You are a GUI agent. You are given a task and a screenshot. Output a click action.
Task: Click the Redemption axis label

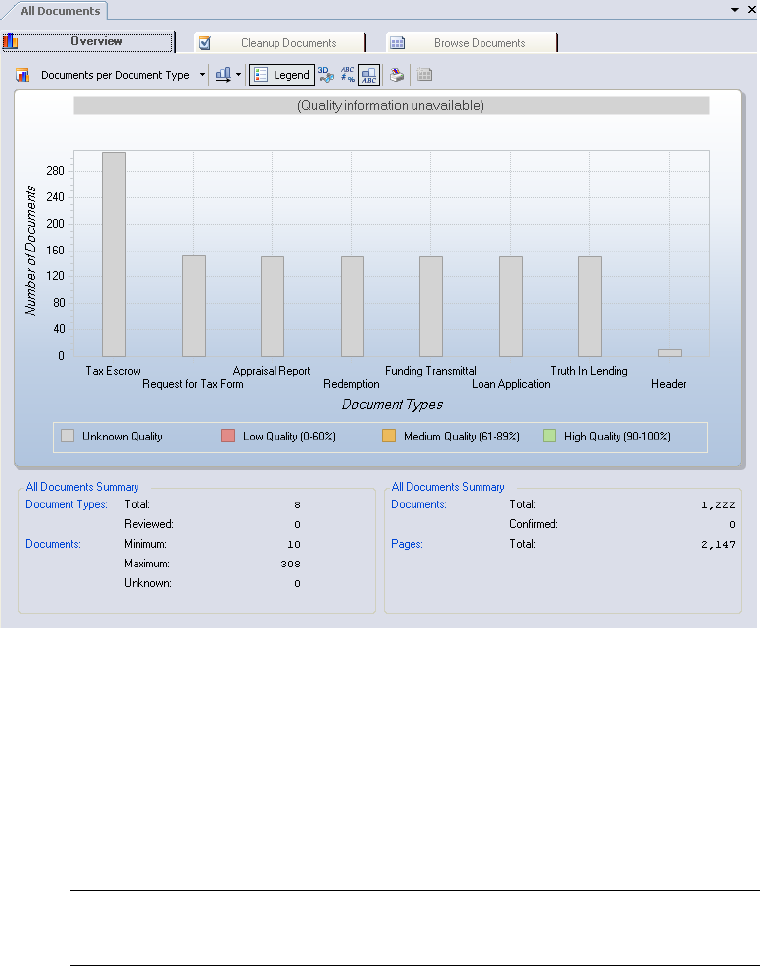tap(351, 384)
